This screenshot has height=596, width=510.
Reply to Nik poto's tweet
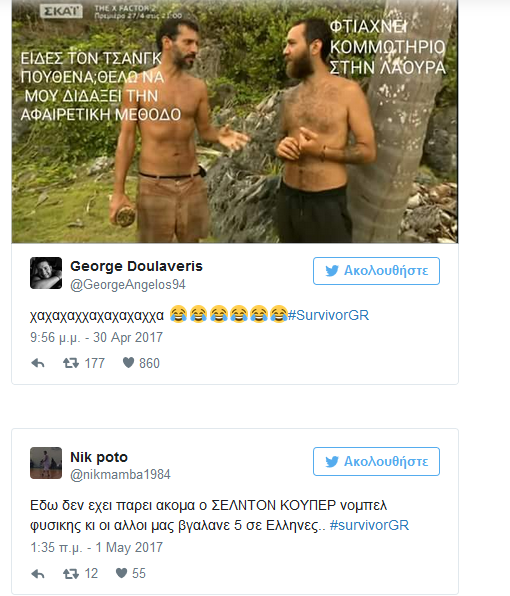pos(38,574)
